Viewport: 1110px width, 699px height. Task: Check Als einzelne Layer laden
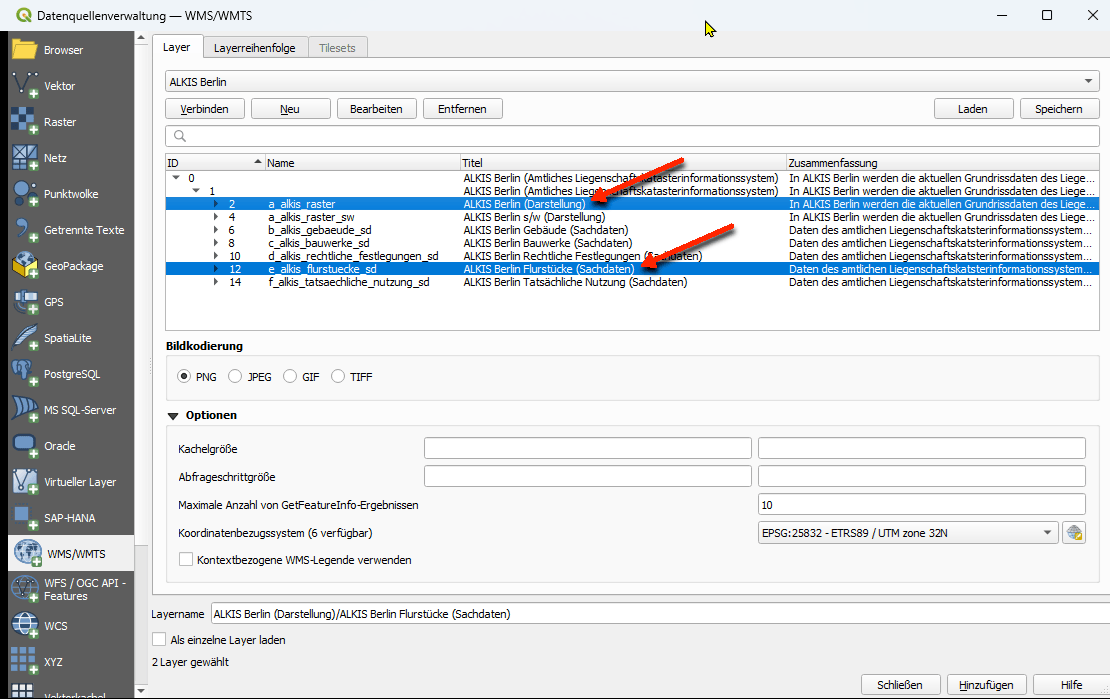coord(159,639)
